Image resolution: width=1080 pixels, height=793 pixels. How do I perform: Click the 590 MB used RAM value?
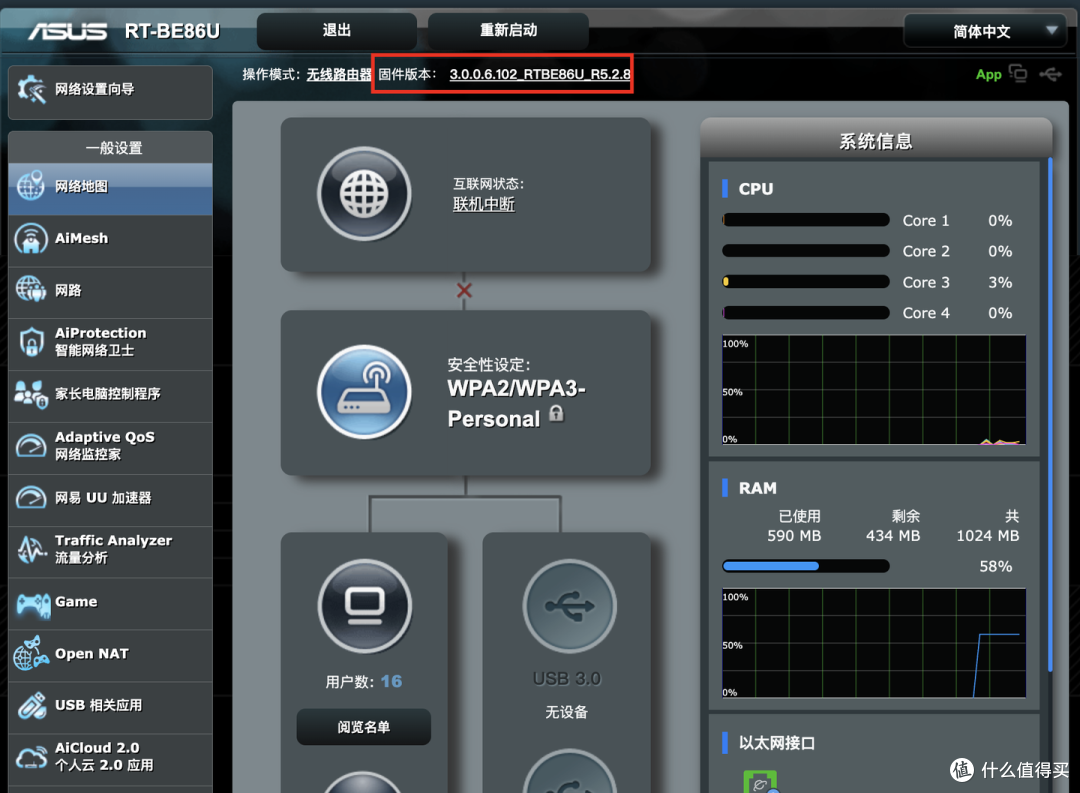[794, 536]
